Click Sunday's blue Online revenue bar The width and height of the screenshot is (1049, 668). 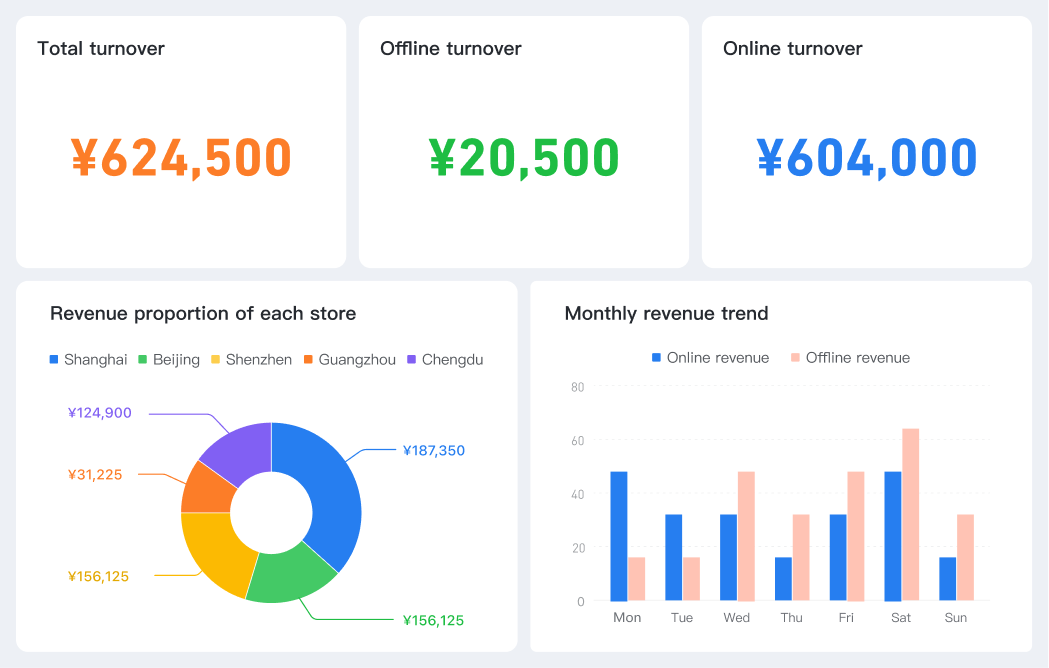click(x=947, y=579)
